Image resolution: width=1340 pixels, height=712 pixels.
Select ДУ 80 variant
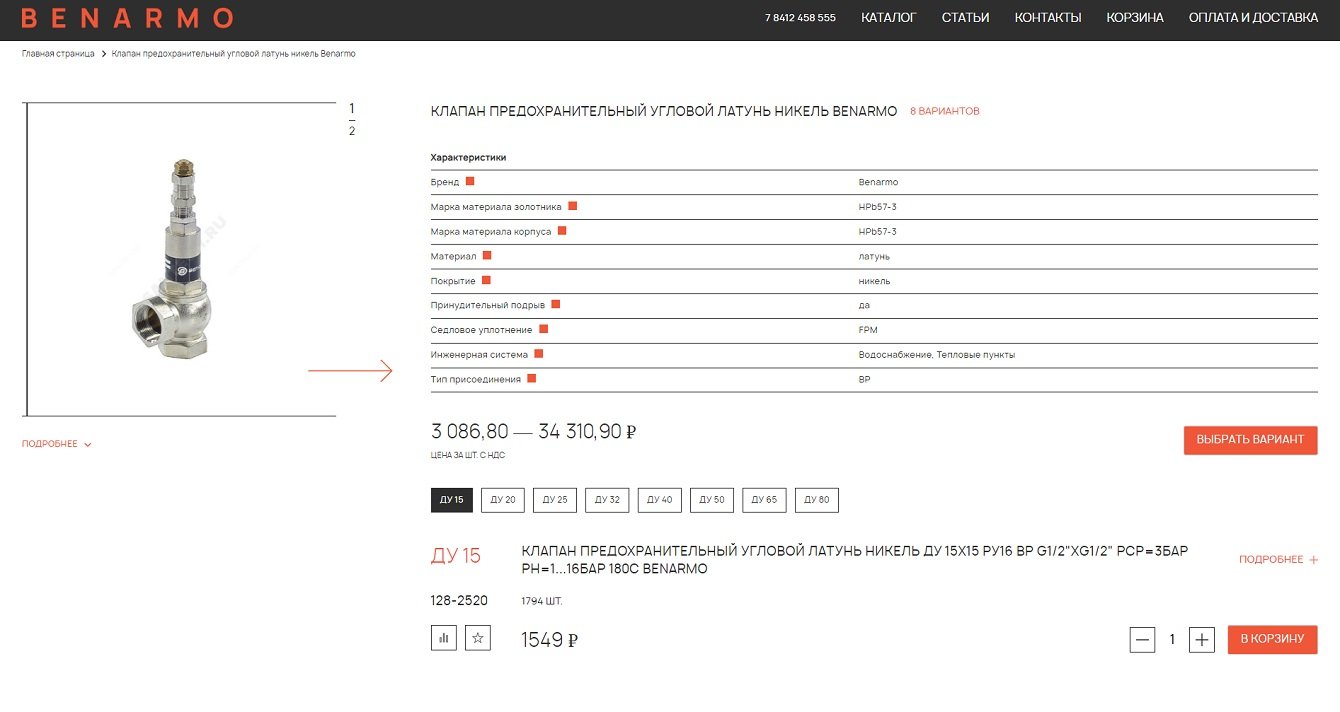tap(817, 500)
